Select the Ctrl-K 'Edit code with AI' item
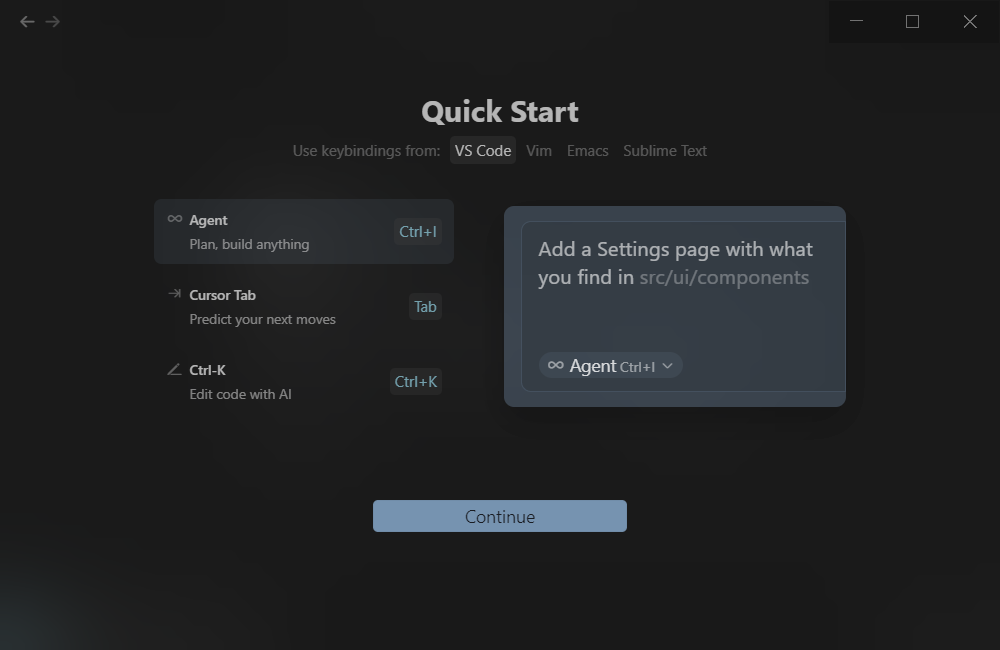 (x=304, y=381)
